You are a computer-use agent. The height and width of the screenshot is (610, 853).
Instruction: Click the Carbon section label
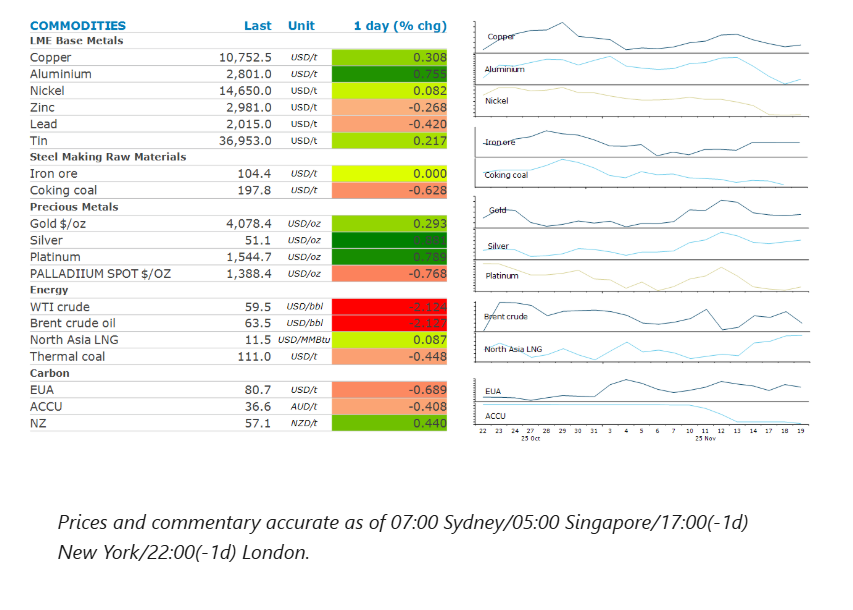50,373
